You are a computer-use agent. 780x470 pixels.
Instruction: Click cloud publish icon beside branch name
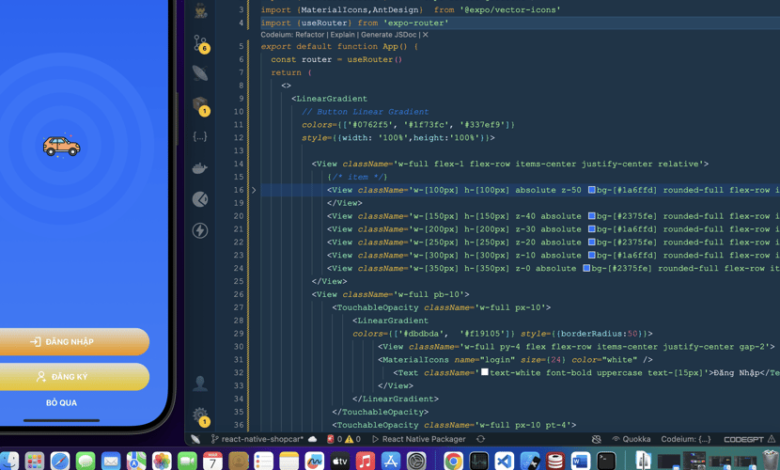click(312, 439)
